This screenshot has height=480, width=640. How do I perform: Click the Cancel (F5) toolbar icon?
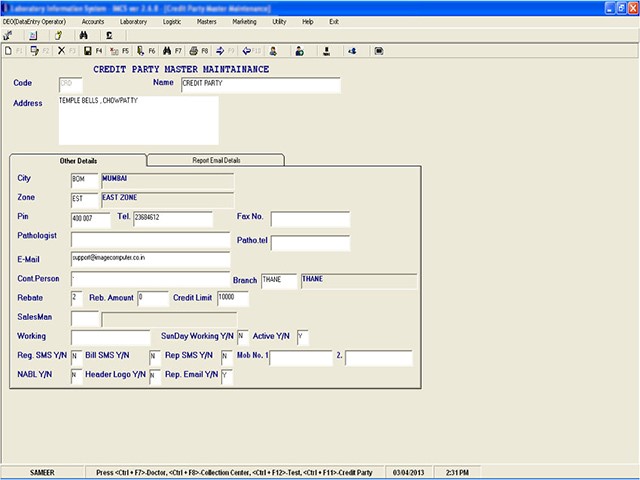(114, 51)
